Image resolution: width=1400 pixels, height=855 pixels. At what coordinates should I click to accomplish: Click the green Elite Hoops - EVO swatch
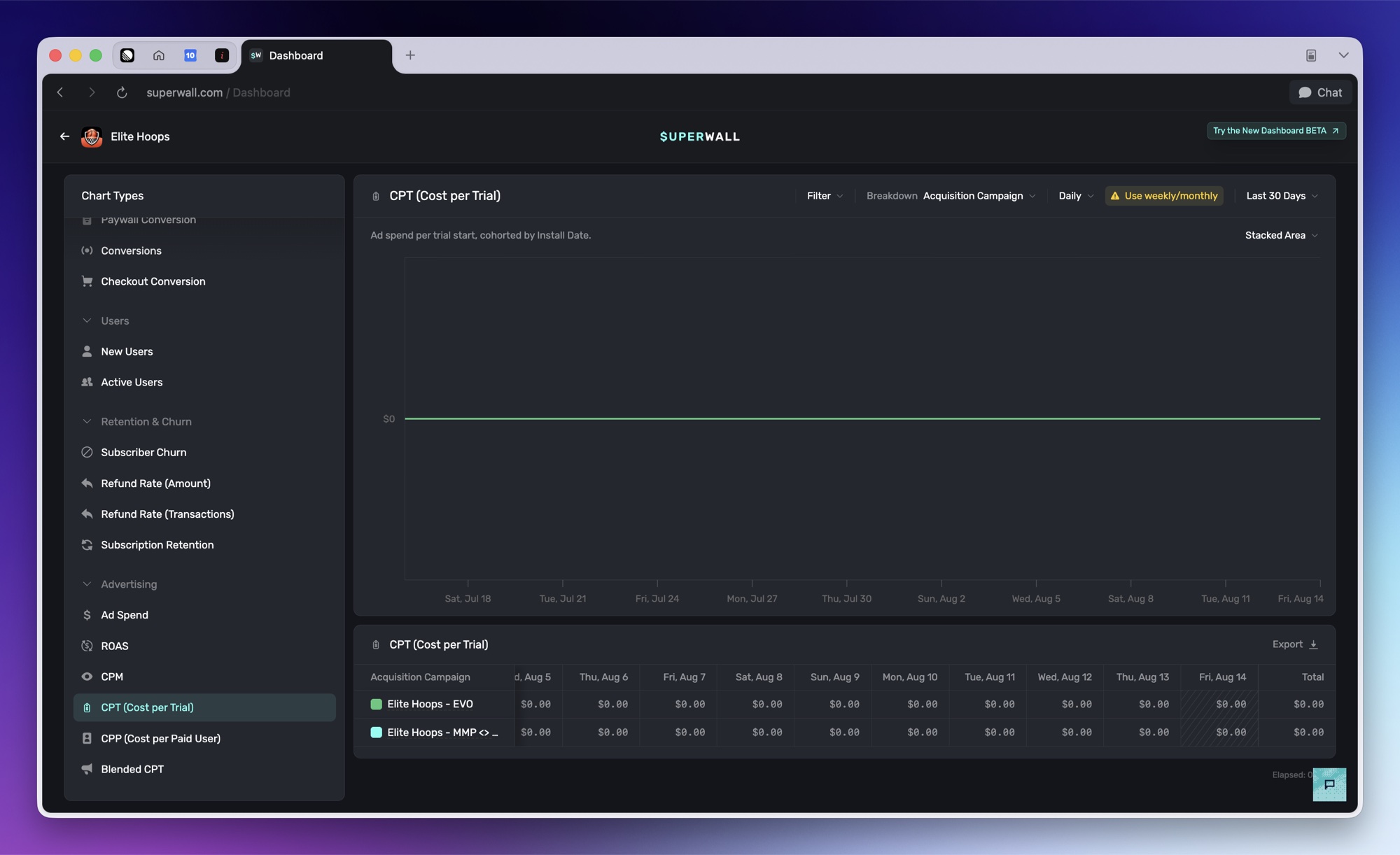click(x=376, y=704)
